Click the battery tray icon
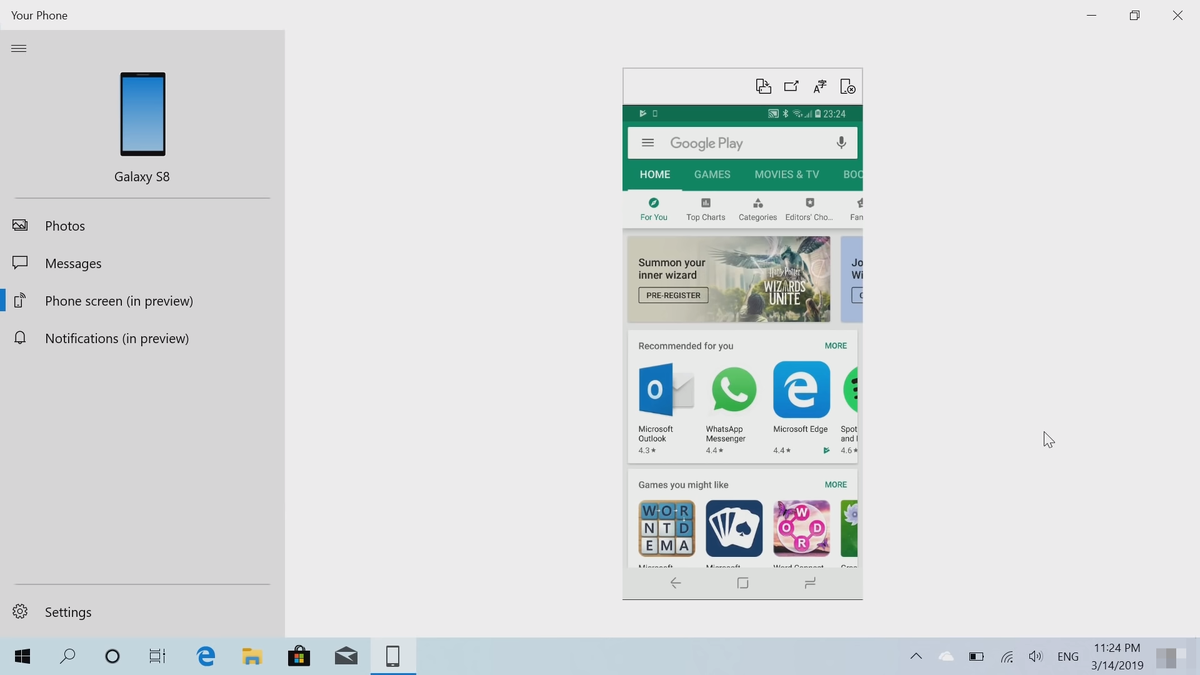 coord(976,656)
